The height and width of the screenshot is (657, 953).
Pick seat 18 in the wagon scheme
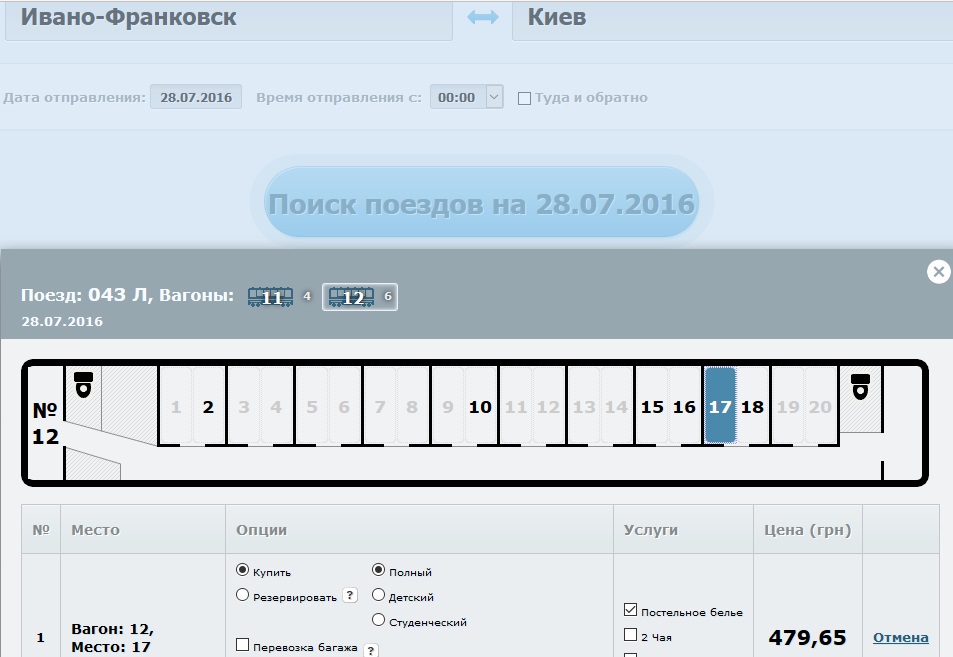[752, 407]
